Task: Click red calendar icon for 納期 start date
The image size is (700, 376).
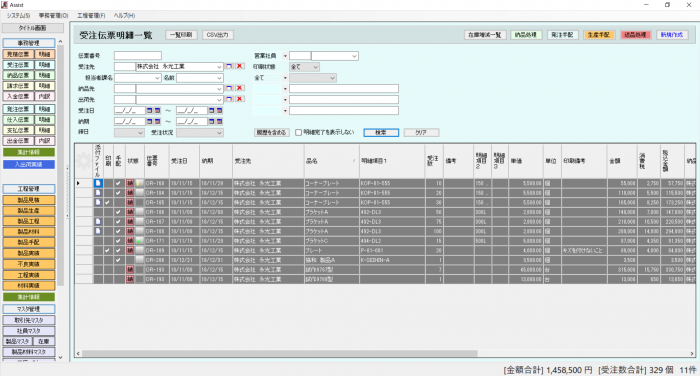Action: tap(157, 121)
